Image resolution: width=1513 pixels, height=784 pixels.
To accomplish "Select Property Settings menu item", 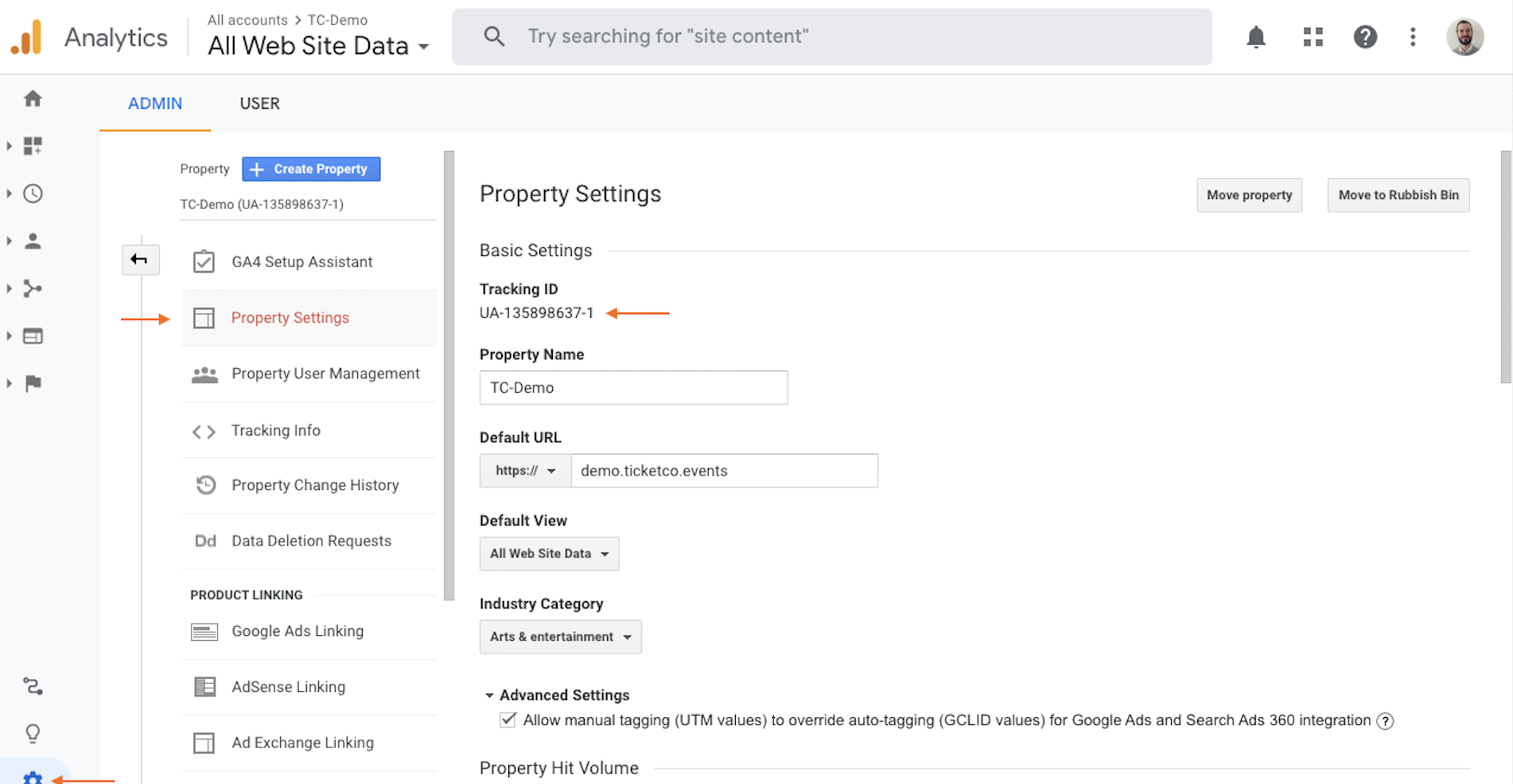I will pos(309,318).
